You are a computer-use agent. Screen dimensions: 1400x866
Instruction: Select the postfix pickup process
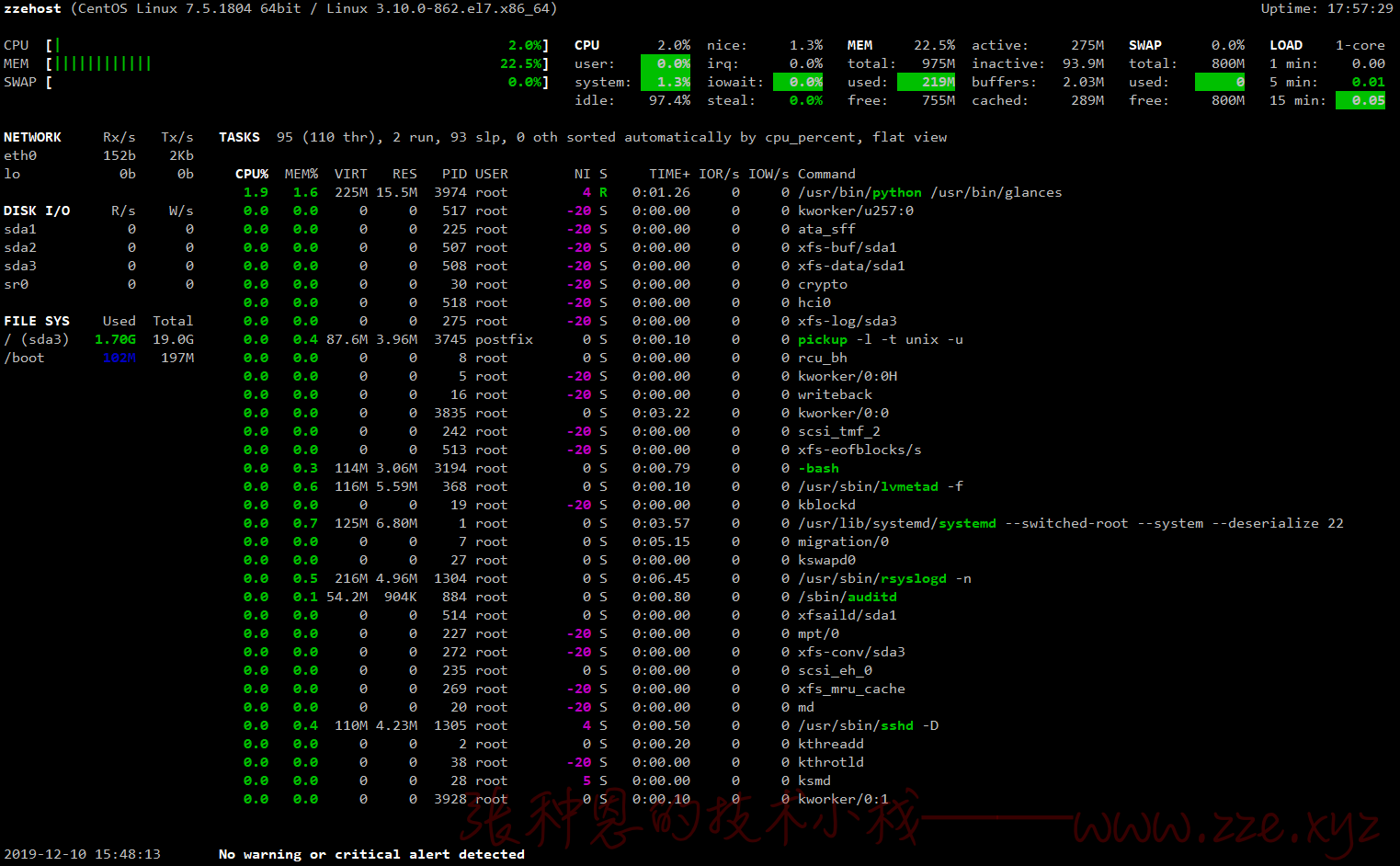click(603, 339)
